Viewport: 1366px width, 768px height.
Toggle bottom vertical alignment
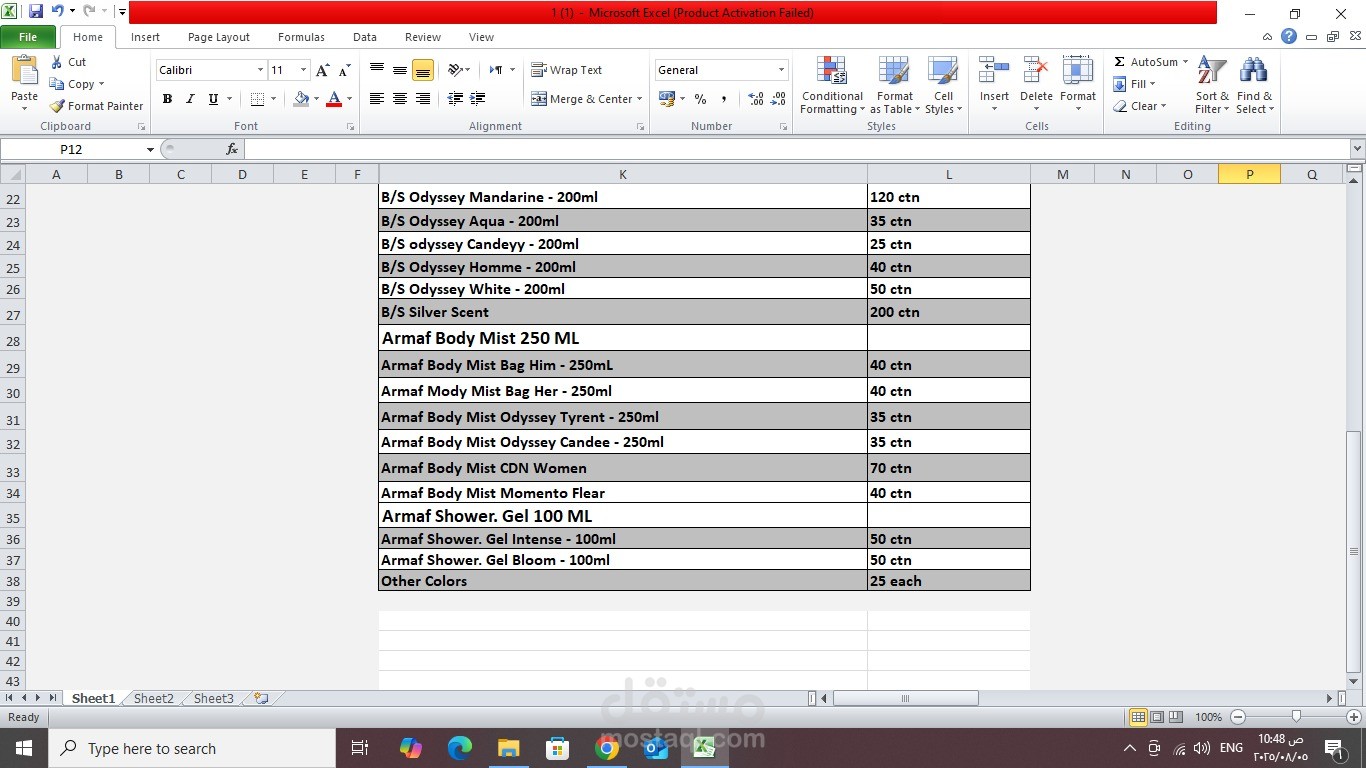click(x=423, y=70)
